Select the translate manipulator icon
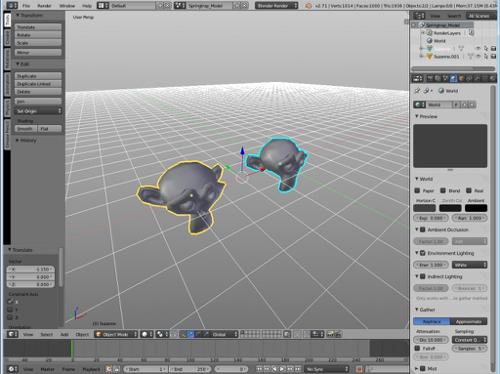This screenshot has width=500, height=374. [190, 334]
